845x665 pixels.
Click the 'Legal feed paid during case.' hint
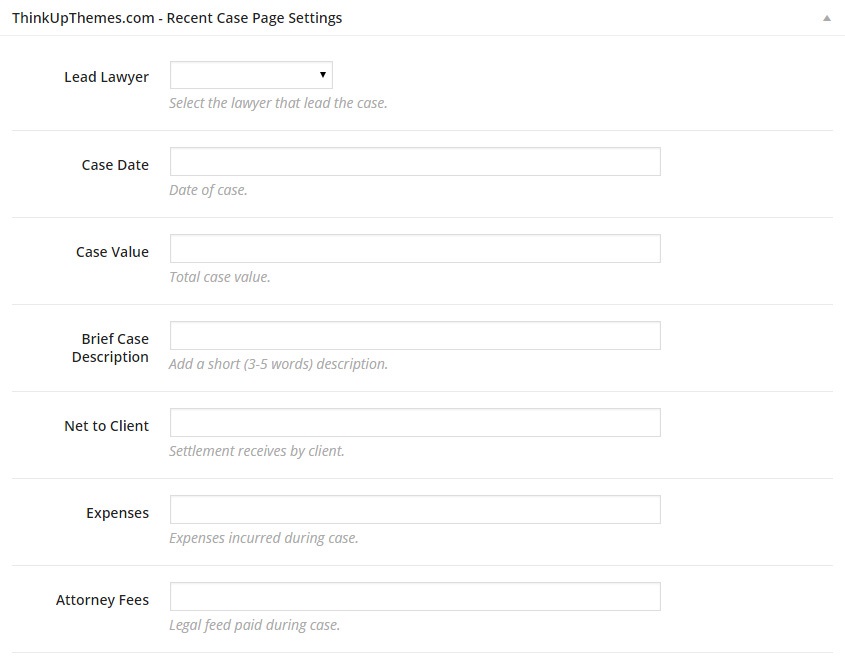click(255, 625)
